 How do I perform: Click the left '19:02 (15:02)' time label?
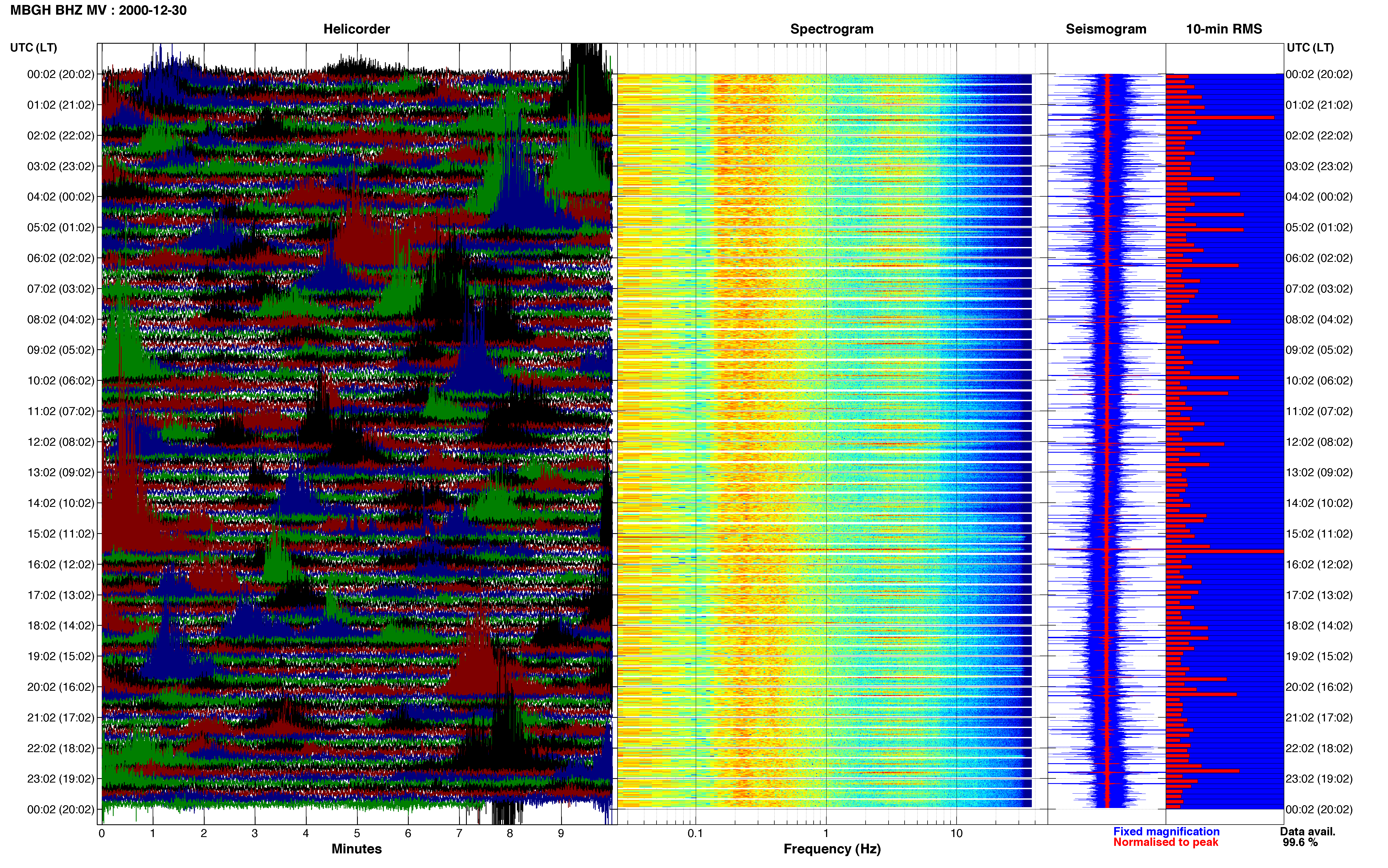pyautogui.click(x=61, y=656)
